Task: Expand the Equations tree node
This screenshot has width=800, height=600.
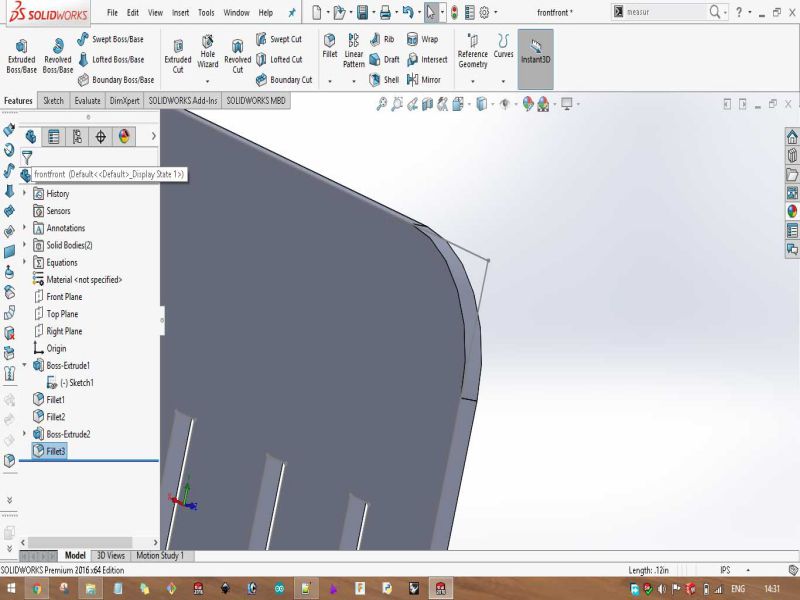Action: [x=24, y=262]
